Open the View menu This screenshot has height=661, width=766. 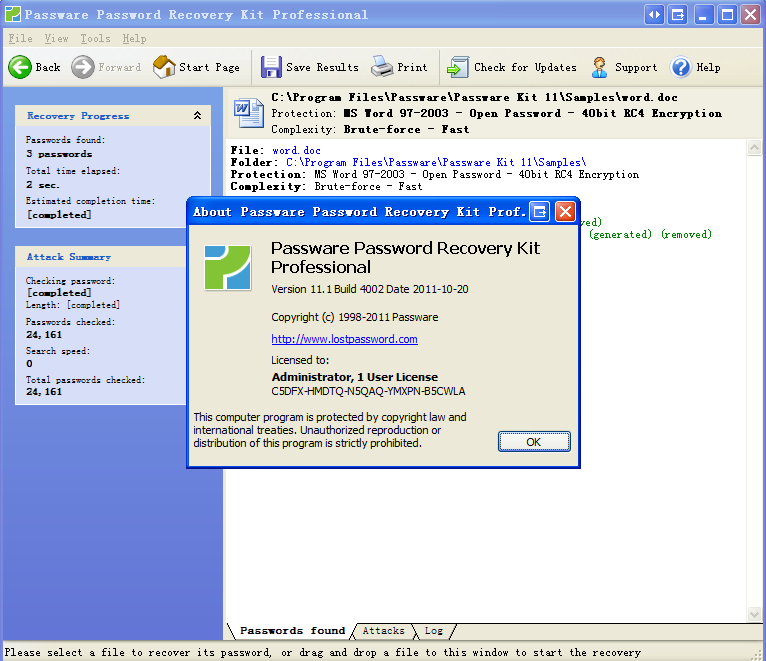pos(56,38)
